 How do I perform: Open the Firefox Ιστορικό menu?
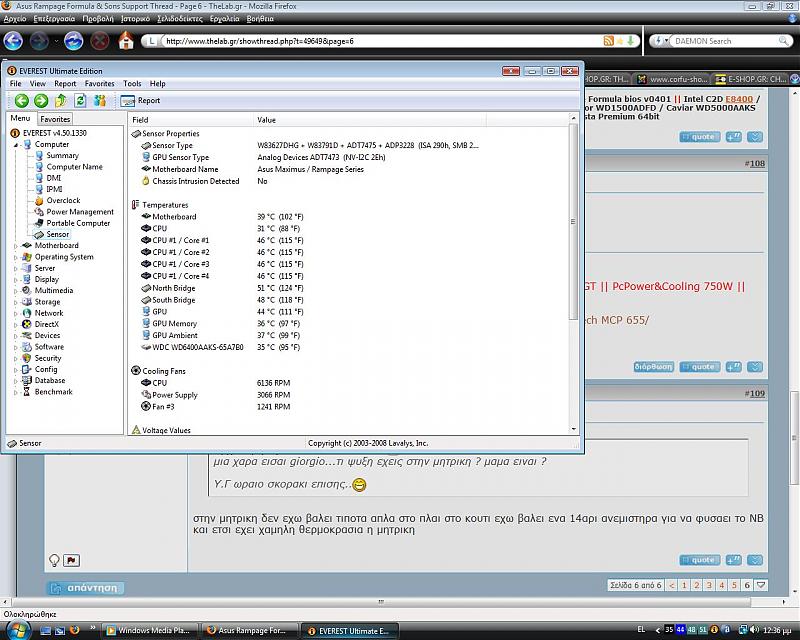(x=135, y=19)
